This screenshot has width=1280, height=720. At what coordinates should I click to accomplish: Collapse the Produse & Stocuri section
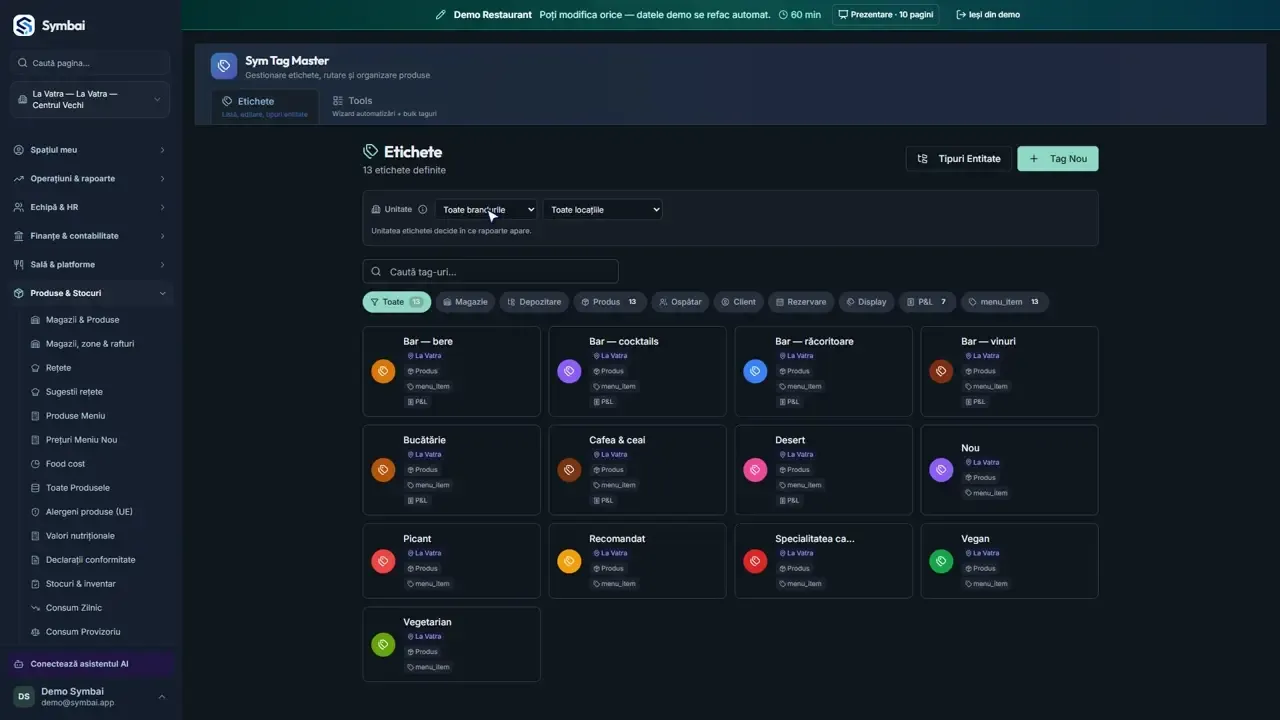[x=90, y=293]
